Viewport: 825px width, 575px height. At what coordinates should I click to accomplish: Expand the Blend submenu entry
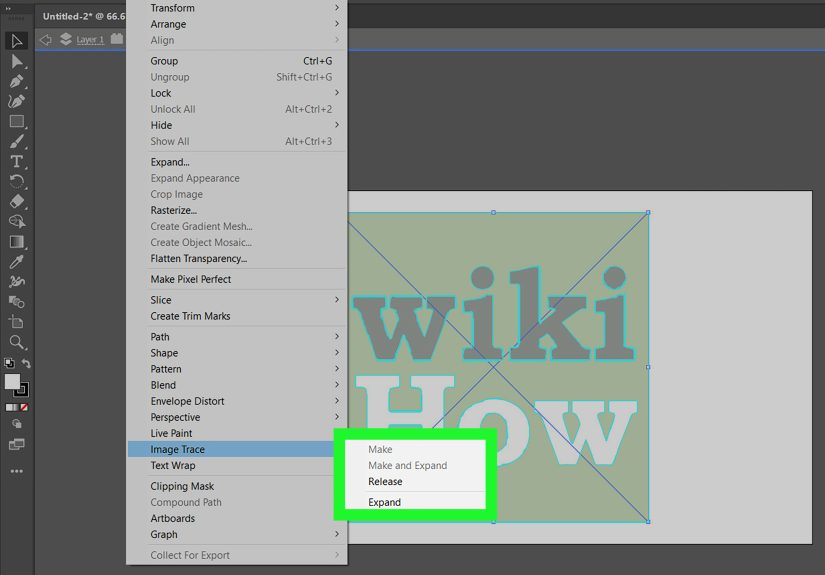point(237,385)
